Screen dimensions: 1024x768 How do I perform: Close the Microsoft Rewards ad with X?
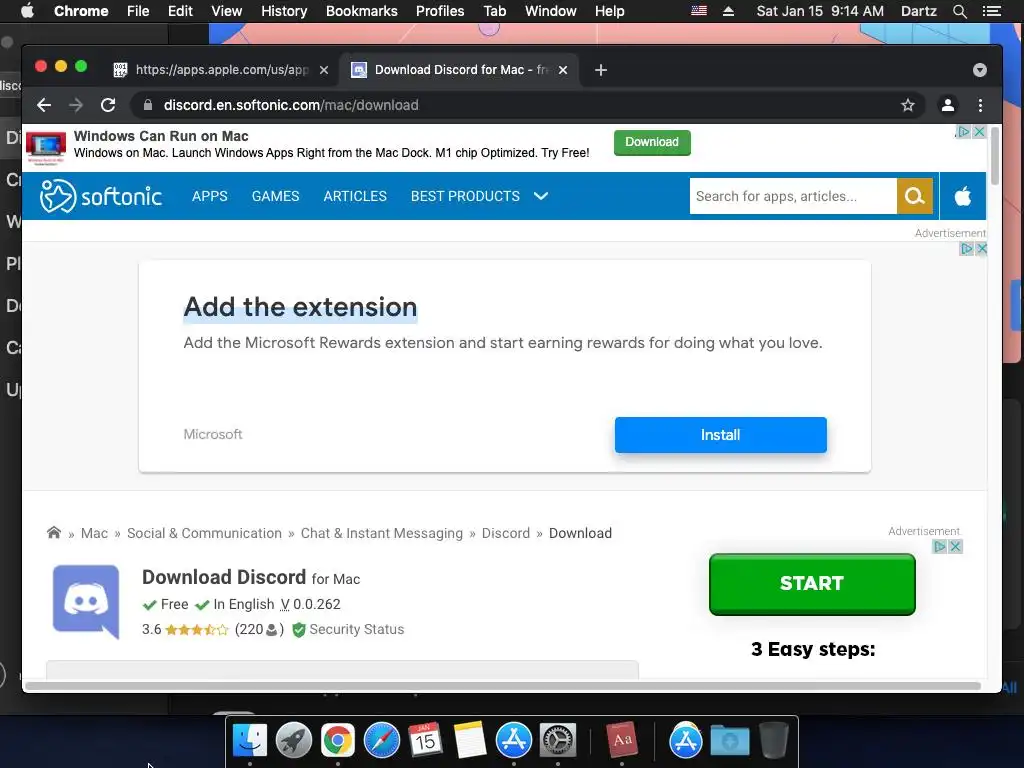point(981,249)
